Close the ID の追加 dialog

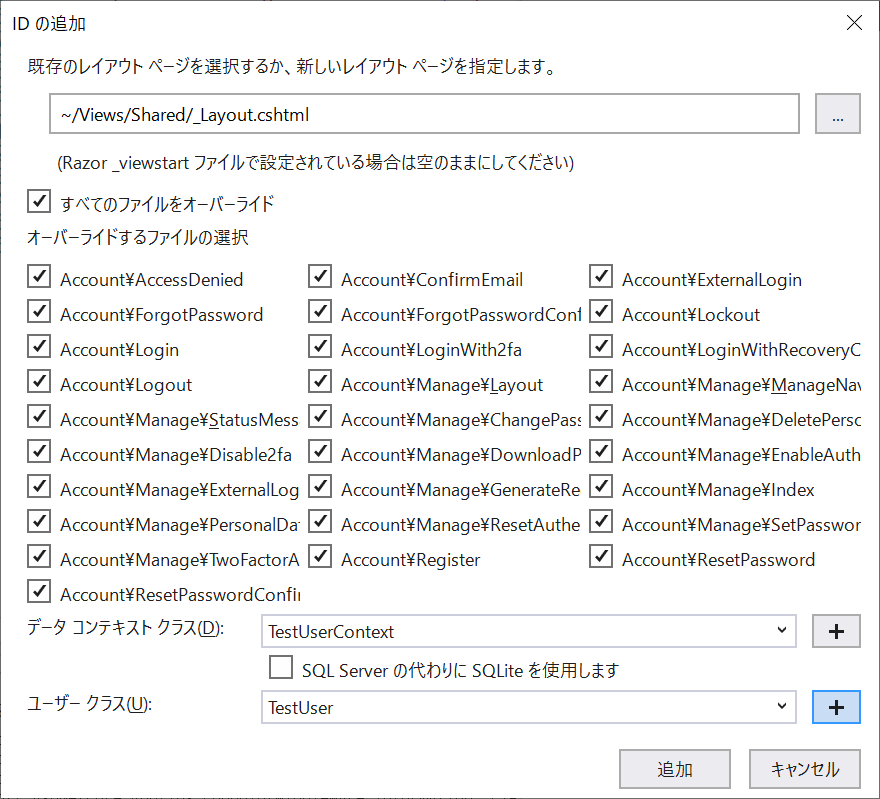[854, 23]
